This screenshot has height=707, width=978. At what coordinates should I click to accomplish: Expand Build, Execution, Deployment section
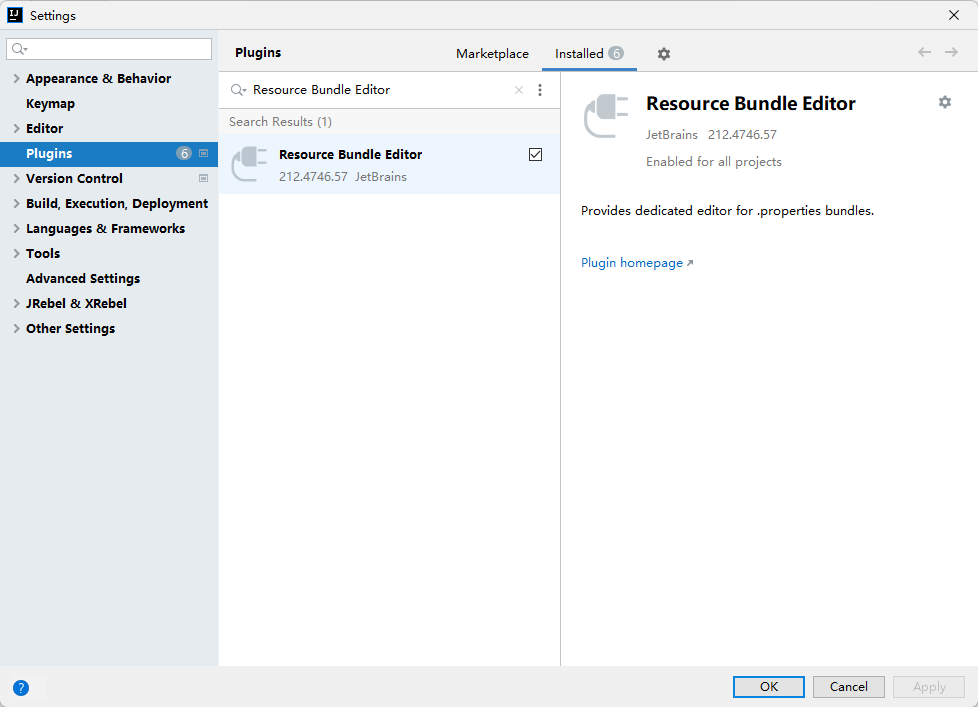tap(16, 204)
